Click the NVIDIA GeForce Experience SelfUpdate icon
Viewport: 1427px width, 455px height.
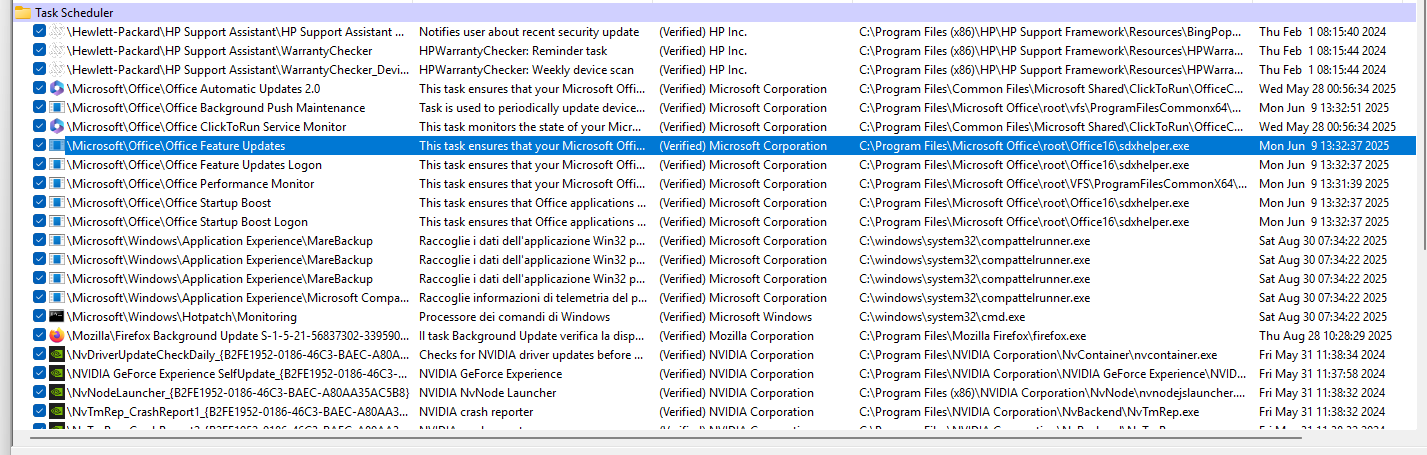57,374
